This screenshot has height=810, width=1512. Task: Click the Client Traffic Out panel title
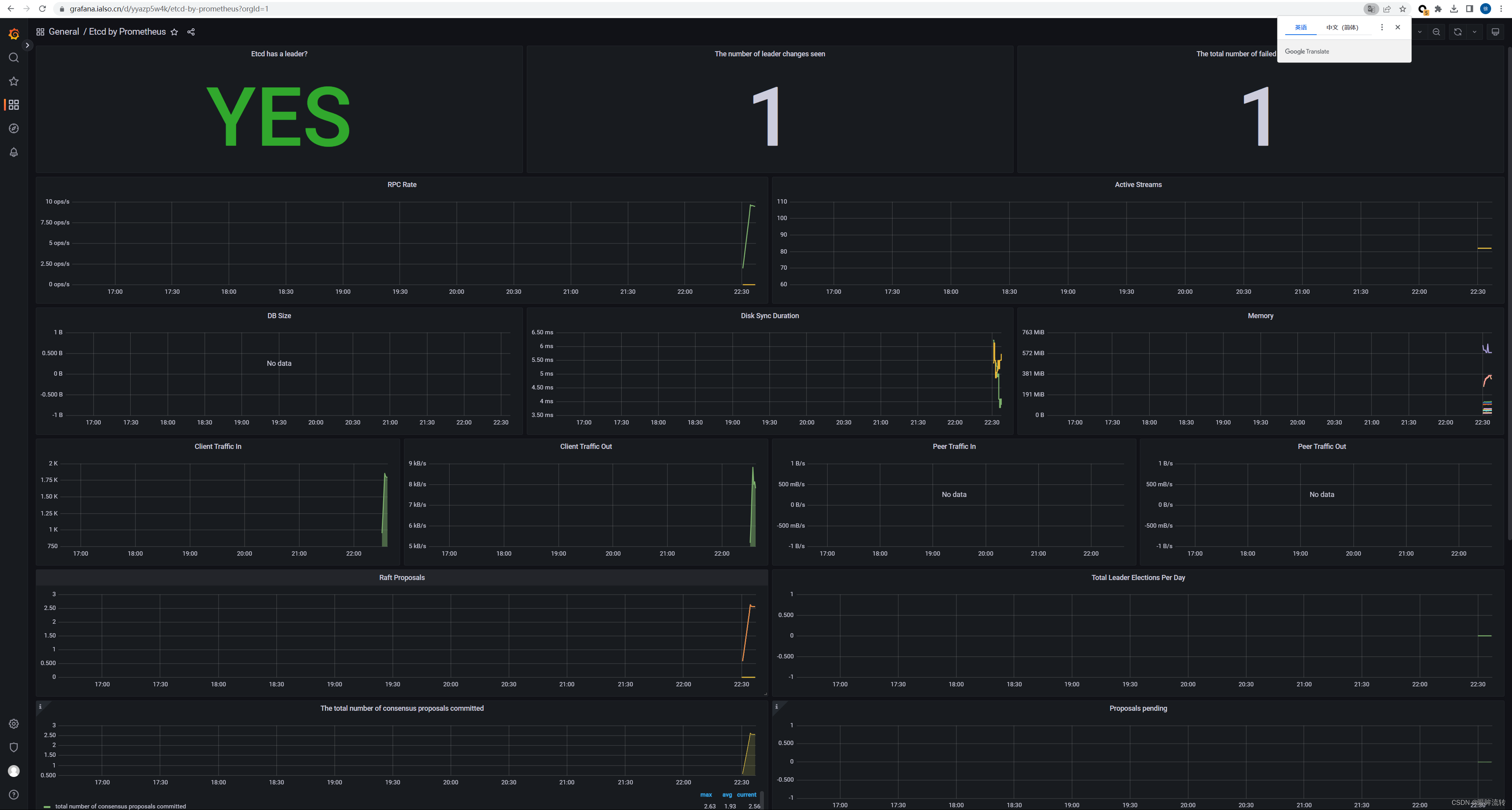pos(586,447)
